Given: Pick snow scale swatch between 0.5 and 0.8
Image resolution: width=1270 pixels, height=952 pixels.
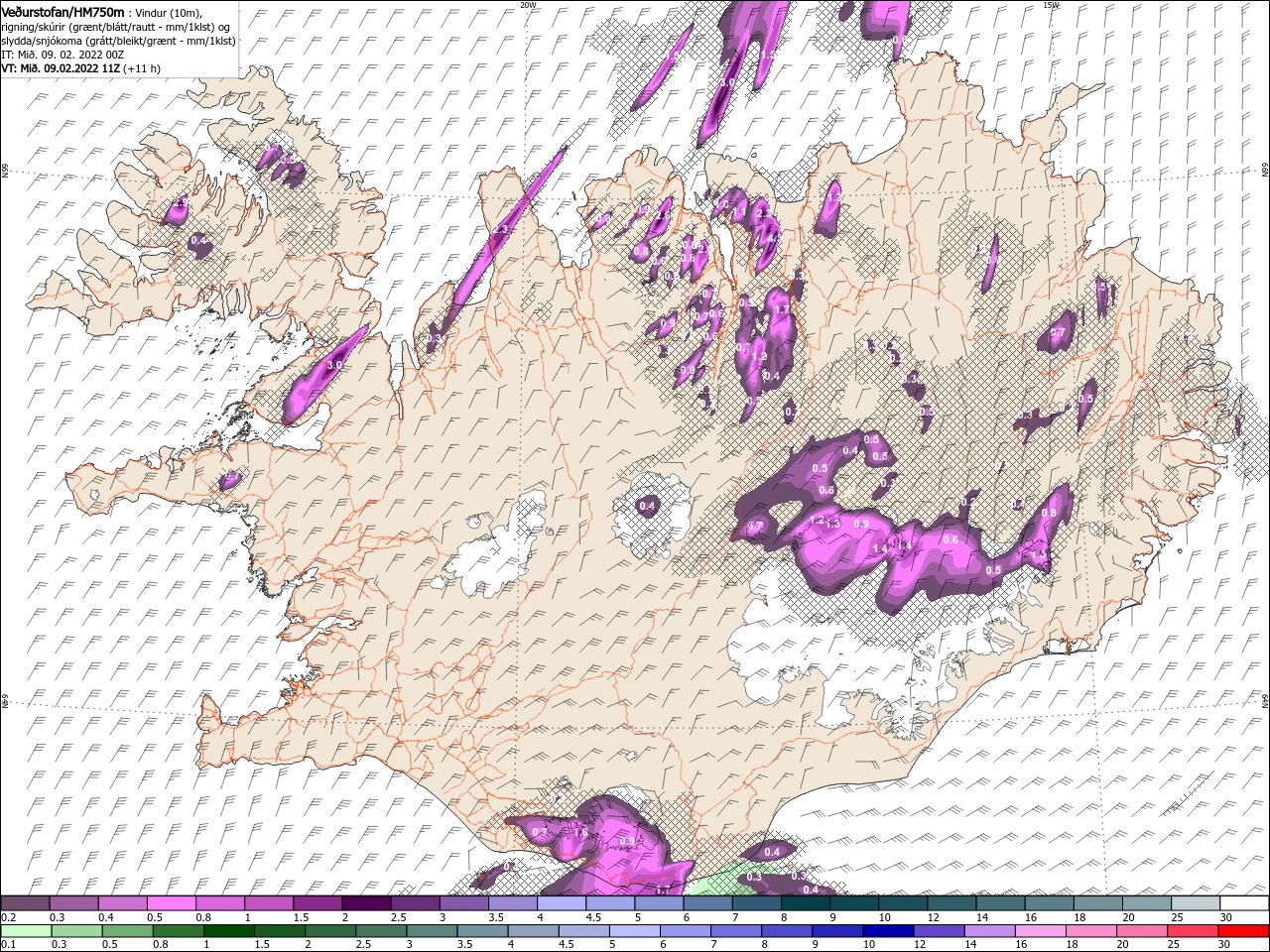Looking at the screenshot, I should coord(171,903).
